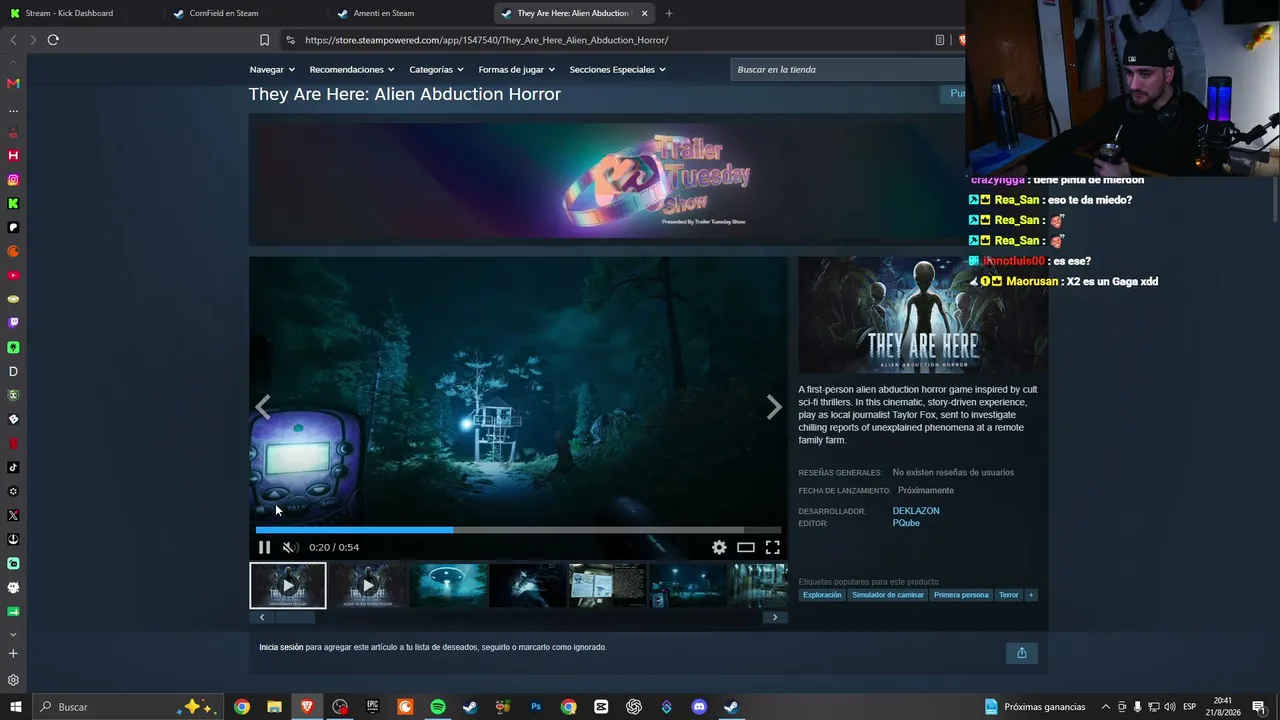Open the X (Twitter) sidebar shortcut
The width and height of the screenshot is (1280, 720).
(x=13, y=515)
